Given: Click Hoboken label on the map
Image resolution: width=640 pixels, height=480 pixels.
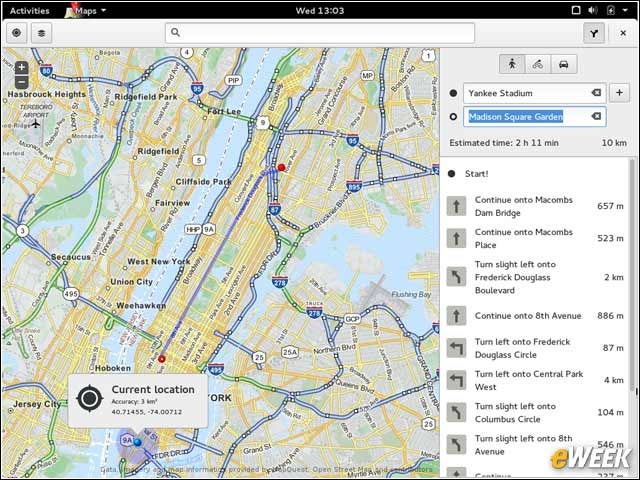Looking at the screenshot, I should (x=113, y=368).
